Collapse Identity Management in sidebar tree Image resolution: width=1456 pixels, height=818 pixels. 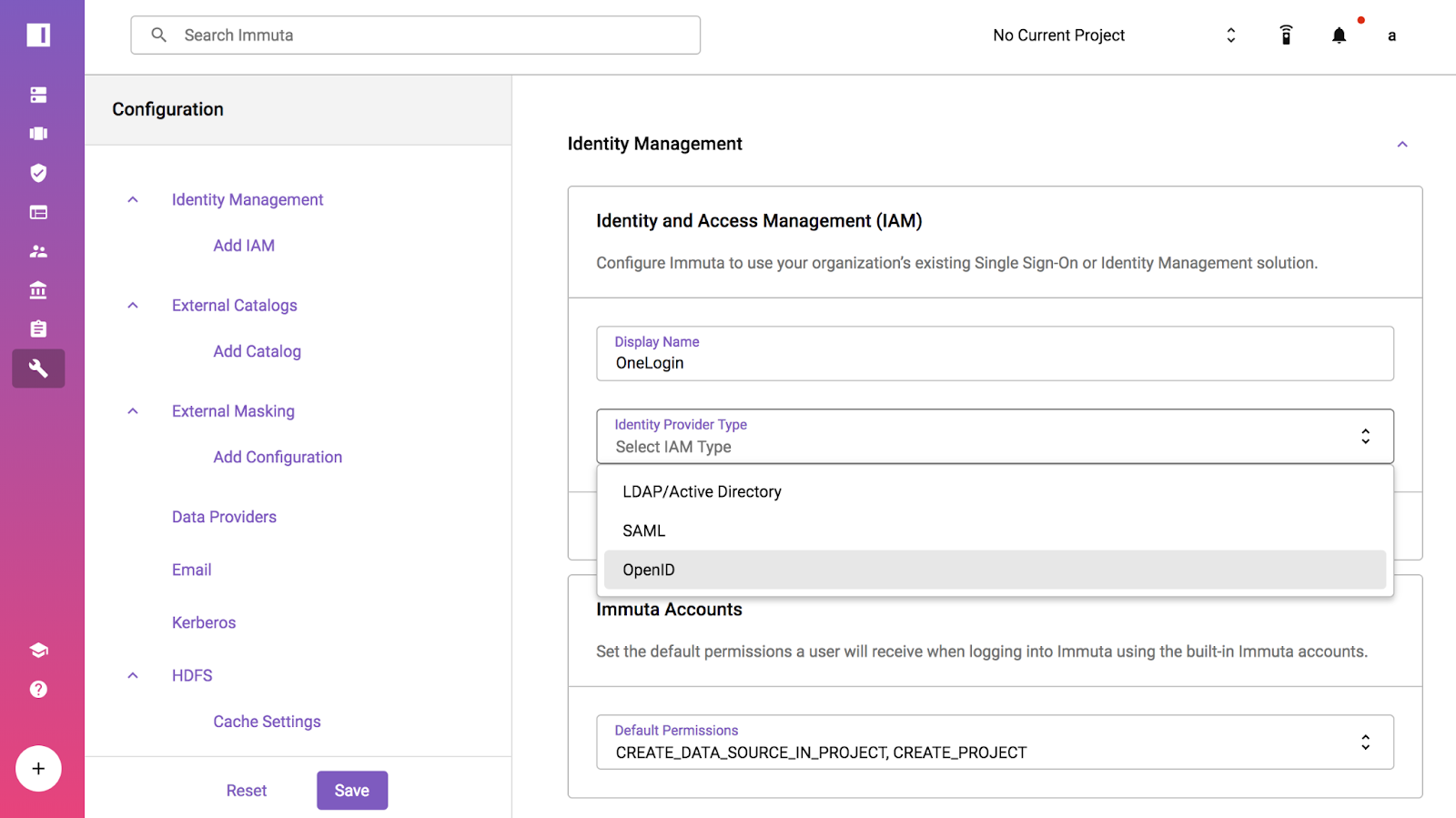(133, 199)
